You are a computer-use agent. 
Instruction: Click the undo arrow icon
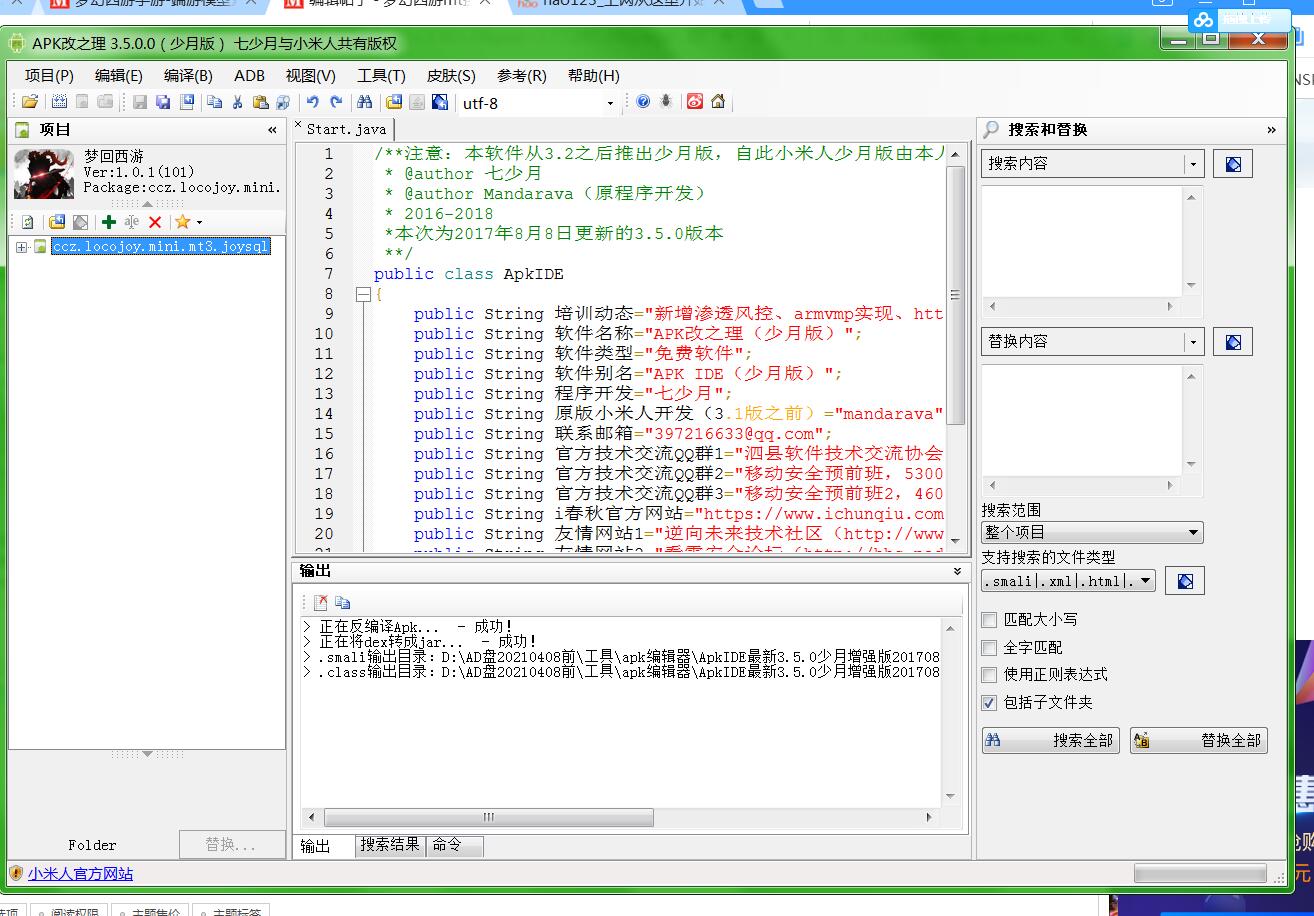312,102
